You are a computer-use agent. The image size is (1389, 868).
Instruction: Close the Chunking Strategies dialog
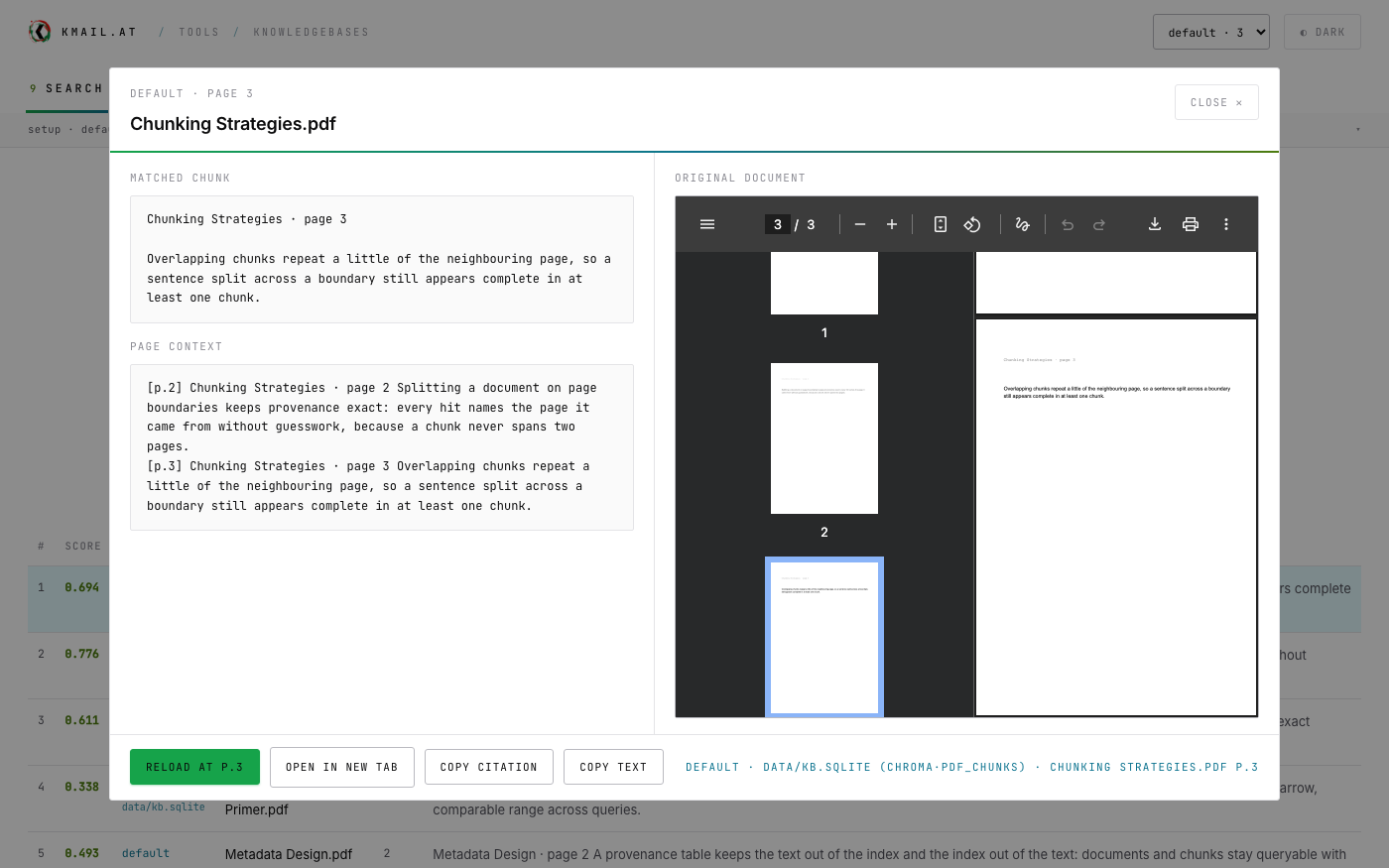pyautogui.click(x=1216, y=102)
